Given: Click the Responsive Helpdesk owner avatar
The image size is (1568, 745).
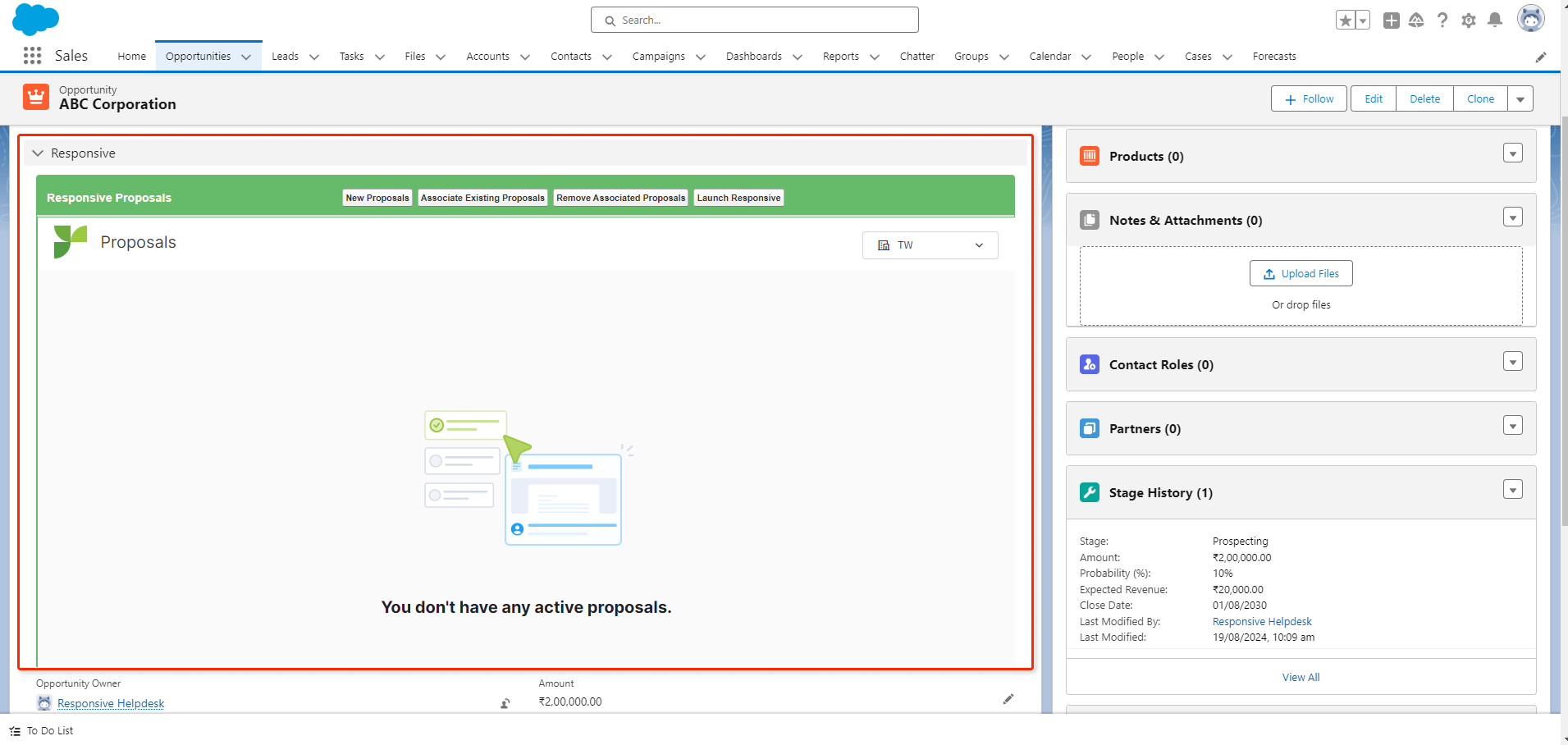Looking at the screenshot, I should (44, 703).
